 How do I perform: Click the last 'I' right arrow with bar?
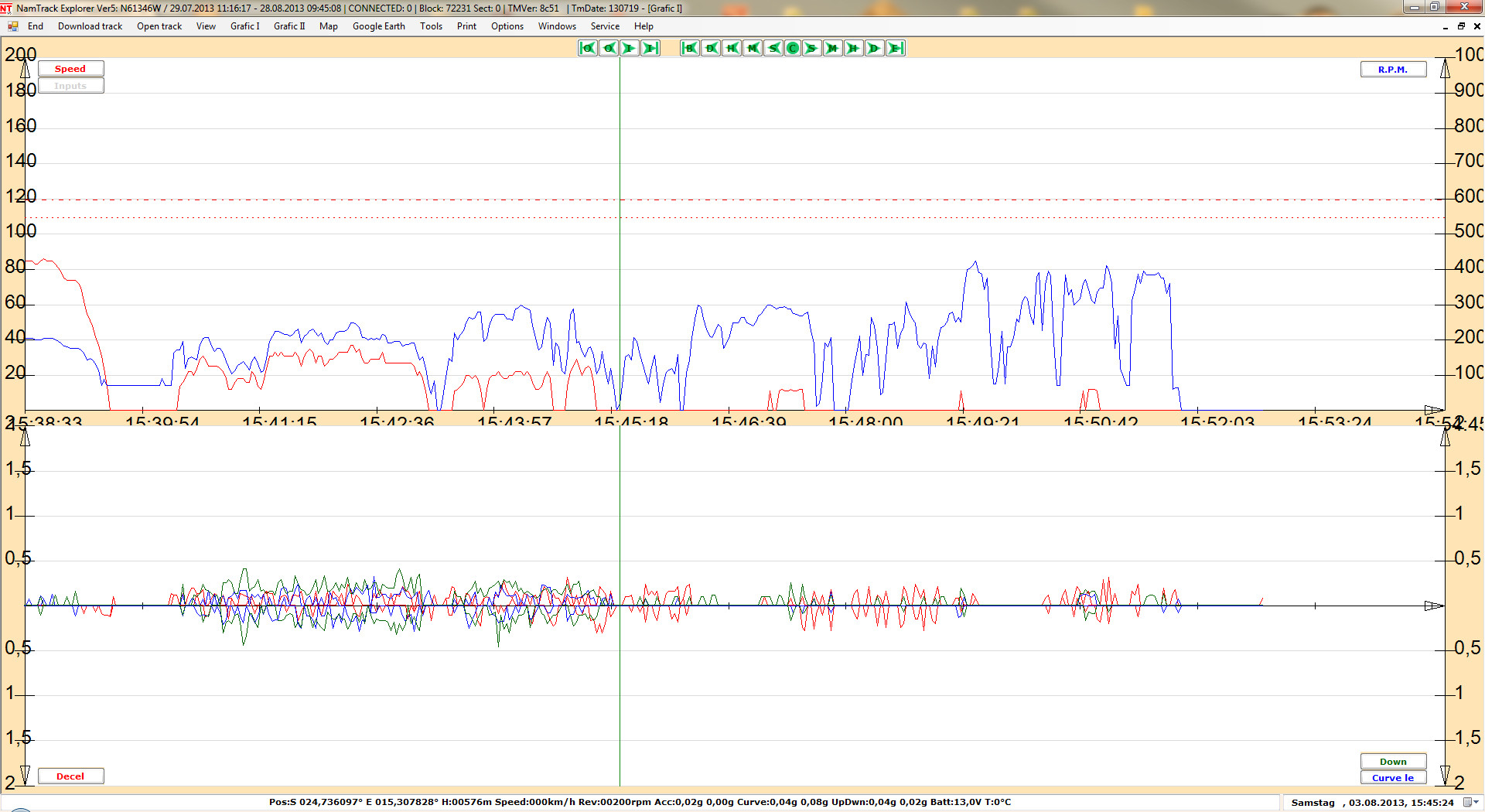(x=650, y=48)
